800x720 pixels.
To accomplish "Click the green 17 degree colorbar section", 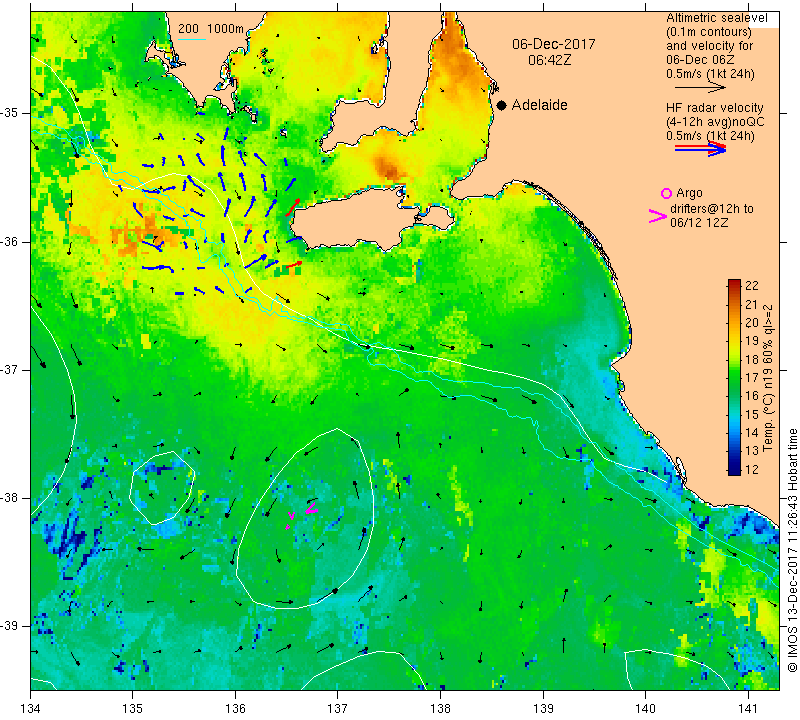I will [x=734, y=378].
